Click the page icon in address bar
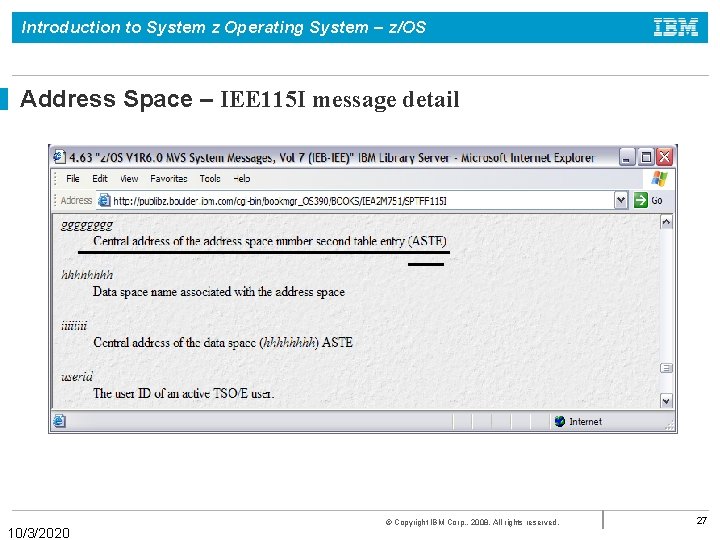The width and height of the screenshot is (720, 540). point(105,200)
